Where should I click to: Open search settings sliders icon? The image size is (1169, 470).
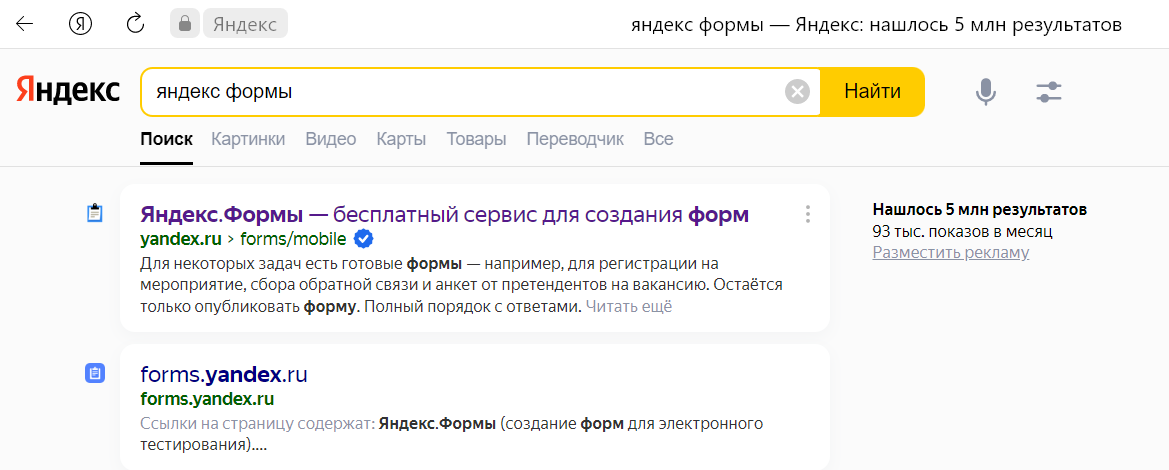(1049, 92)
